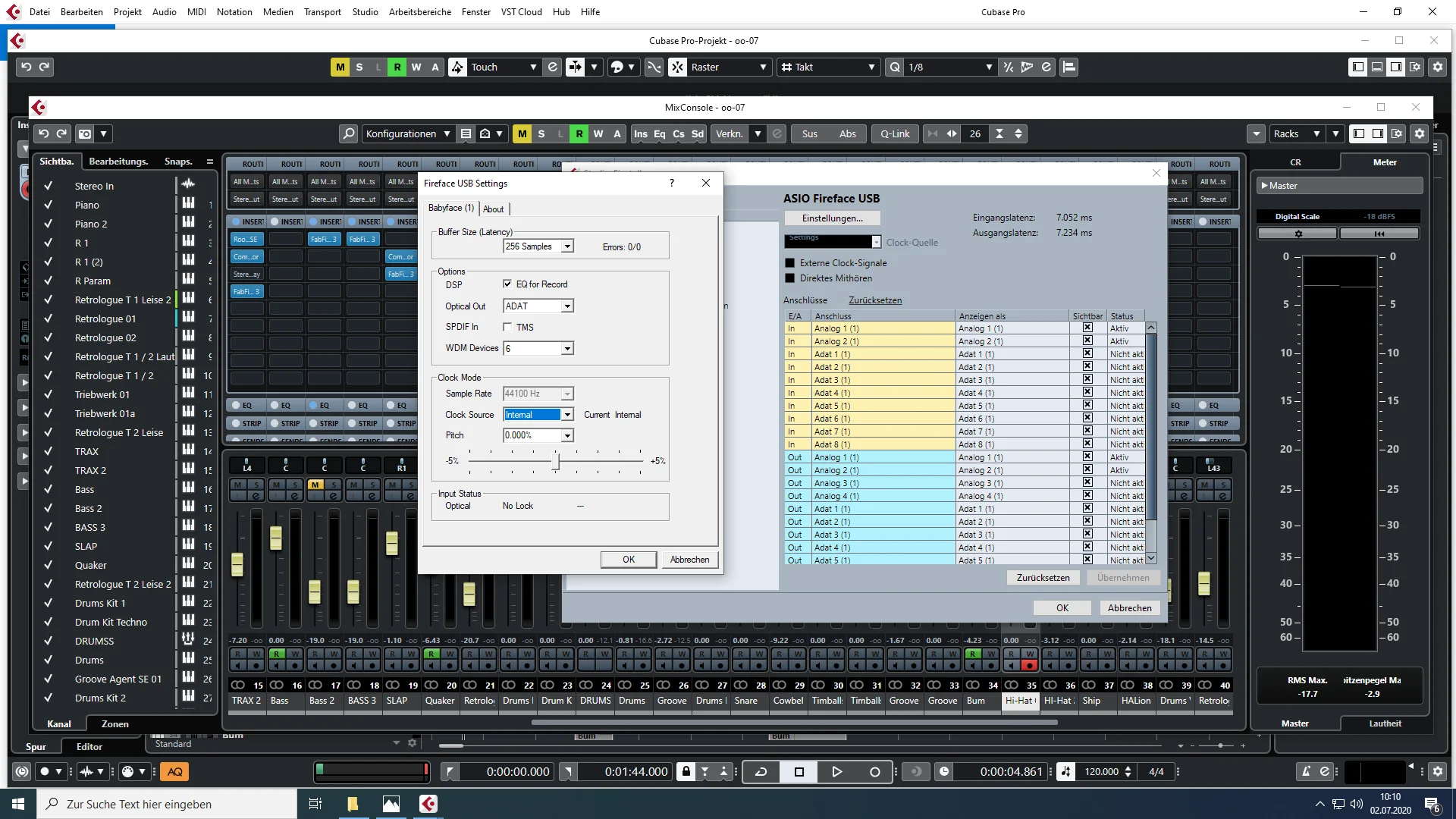This screenshot has width=1456, height=819.
Task: Check Externe Clock-Signale option
Action: (789, 262)
